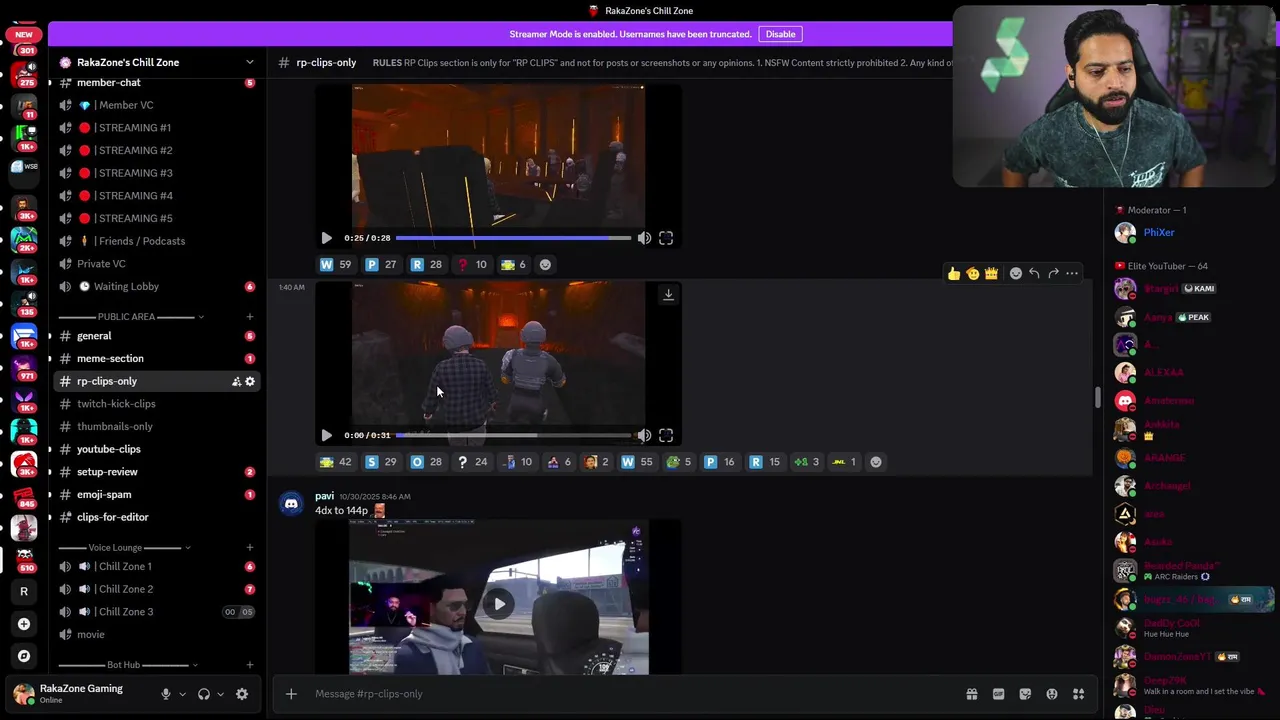Image resolution: width=1280 pixels, height=720 pixels.
Task: Open Discover servers compass icon
Action: tap(24, 656)
